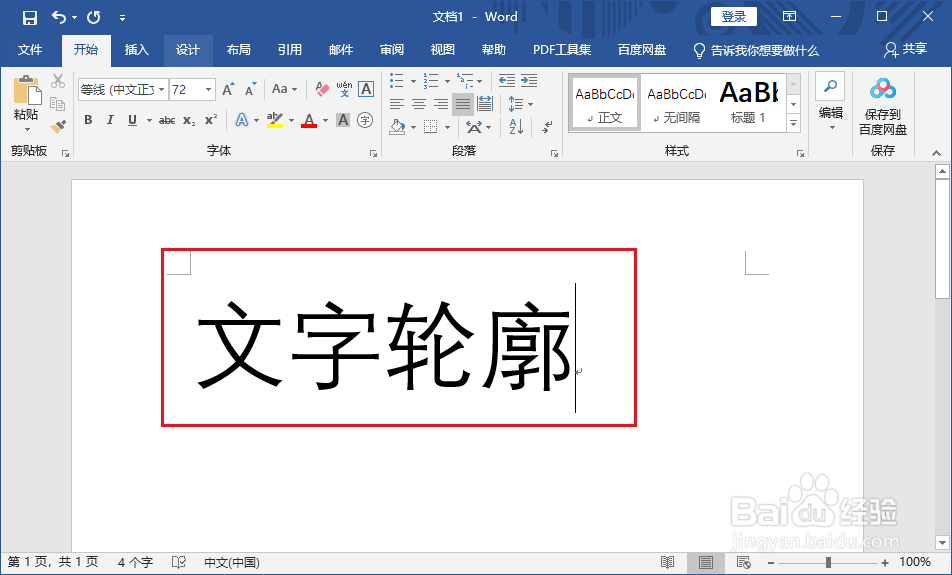Center the text
This screenshot has width=952, height=575.
[x=418, y=104]
